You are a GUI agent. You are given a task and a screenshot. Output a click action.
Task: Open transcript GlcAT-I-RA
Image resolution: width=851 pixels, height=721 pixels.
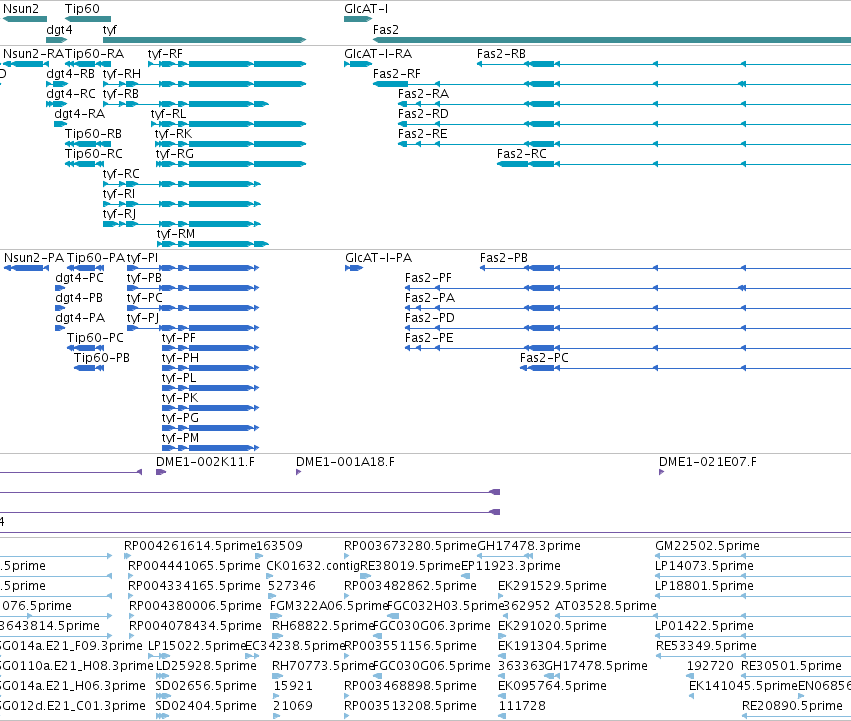tap(378, 54)
